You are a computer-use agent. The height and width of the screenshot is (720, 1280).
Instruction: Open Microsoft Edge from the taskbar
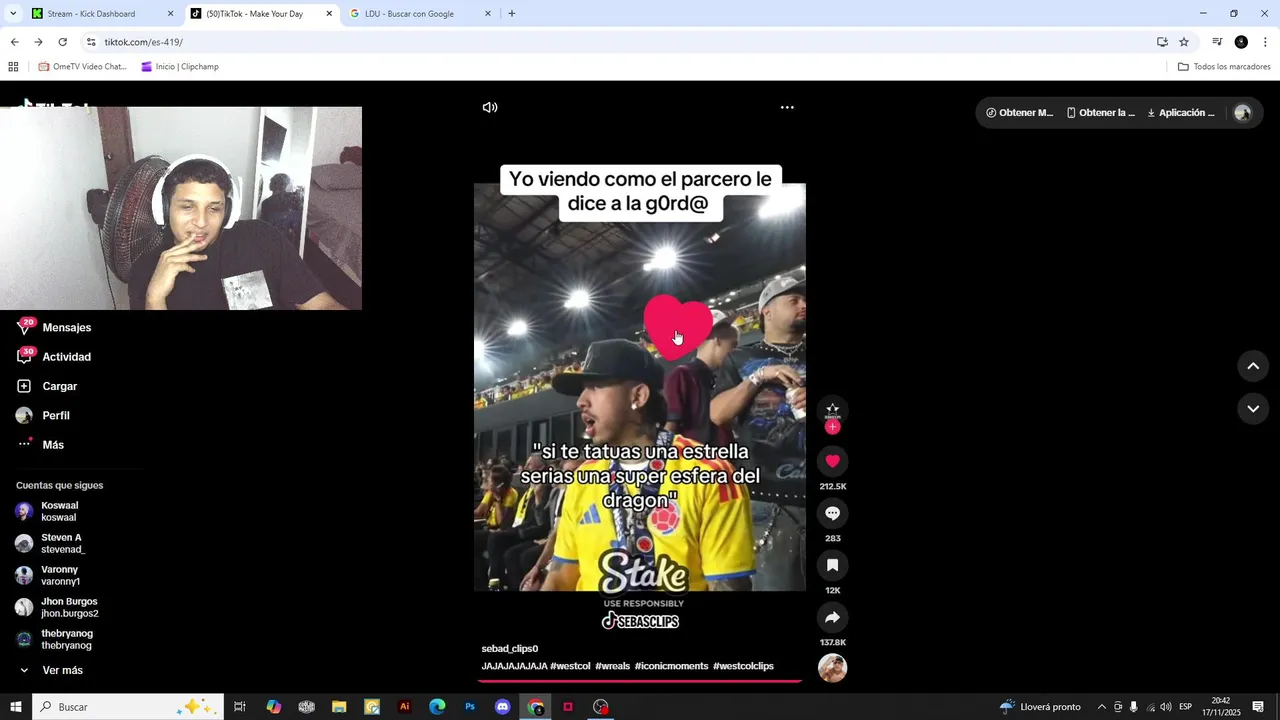437,707
